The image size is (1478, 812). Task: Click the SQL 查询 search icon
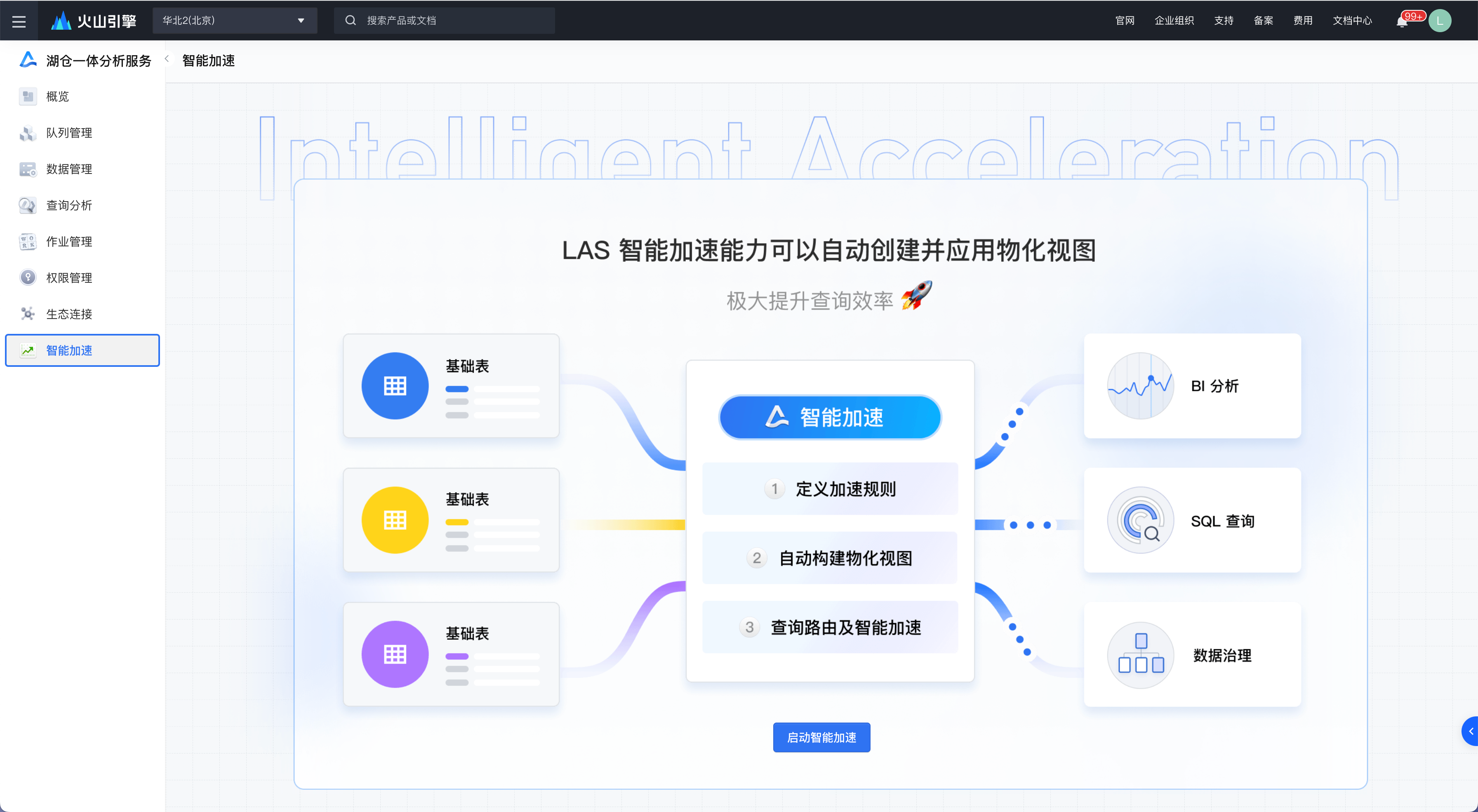click(x=1140, y=520)
